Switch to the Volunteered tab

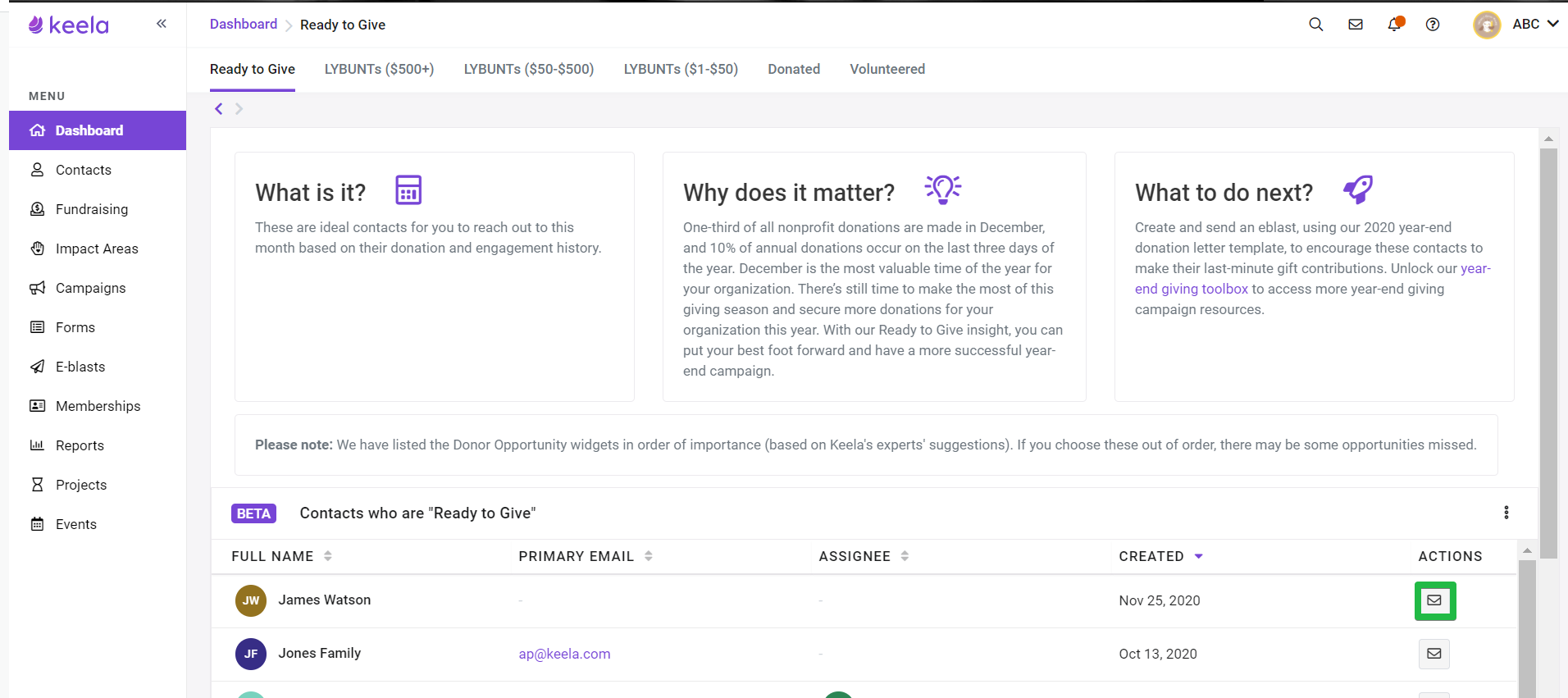[887, 70]
